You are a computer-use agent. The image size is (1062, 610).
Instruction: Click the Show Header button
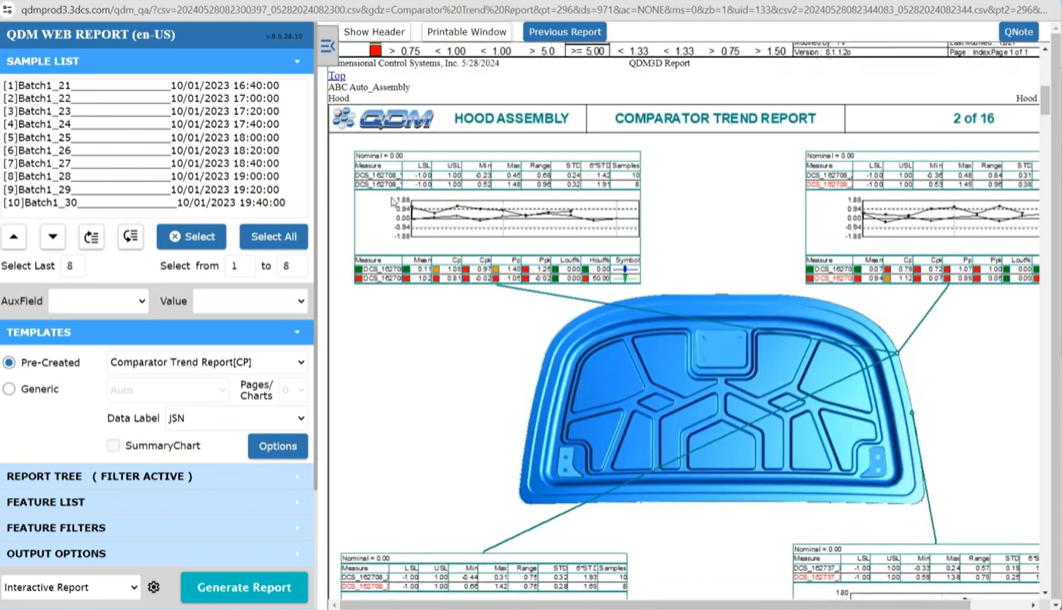374,32
